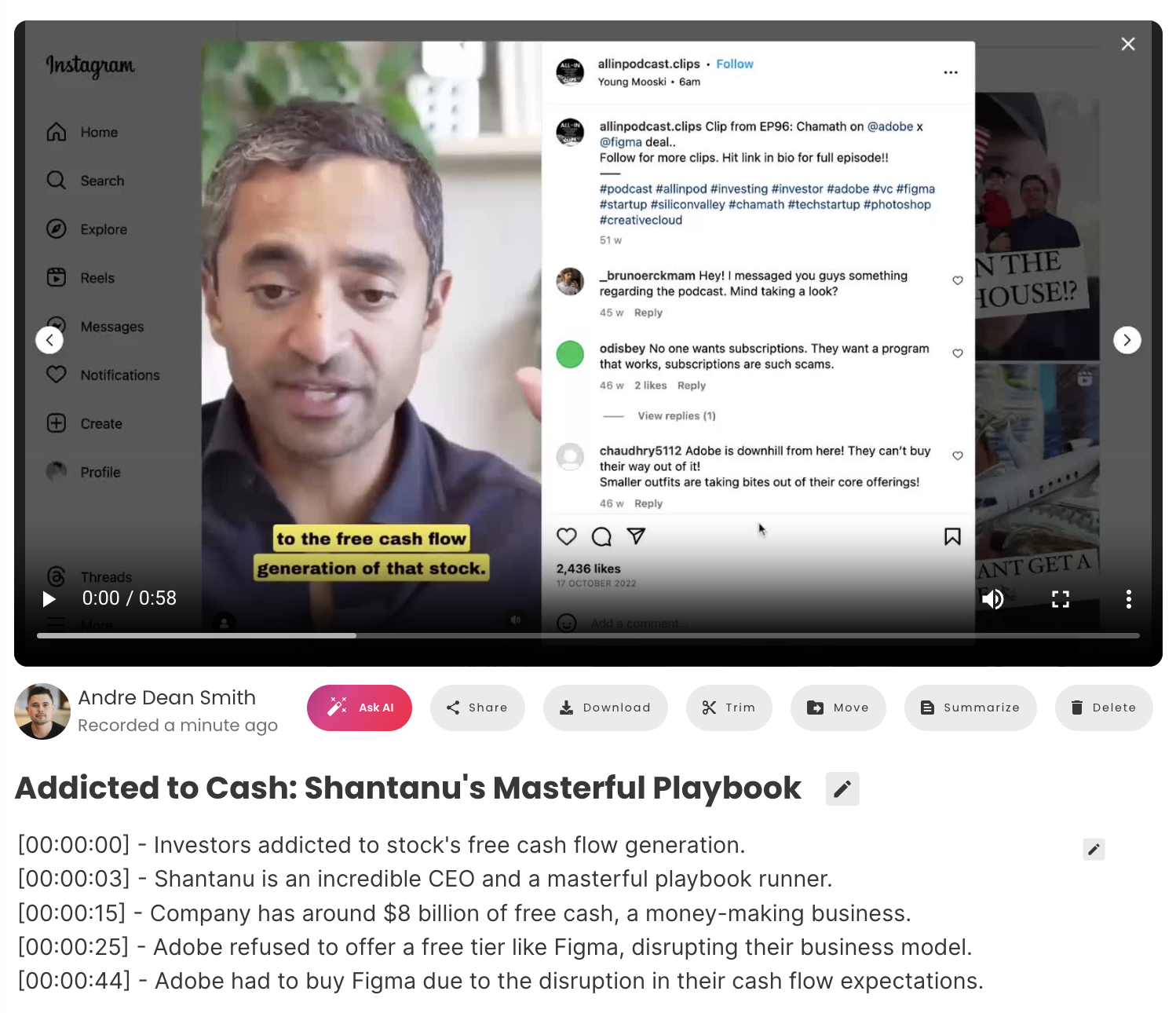
Task: Mute the video volume speaker icon
Action: [x=992, y=599]
